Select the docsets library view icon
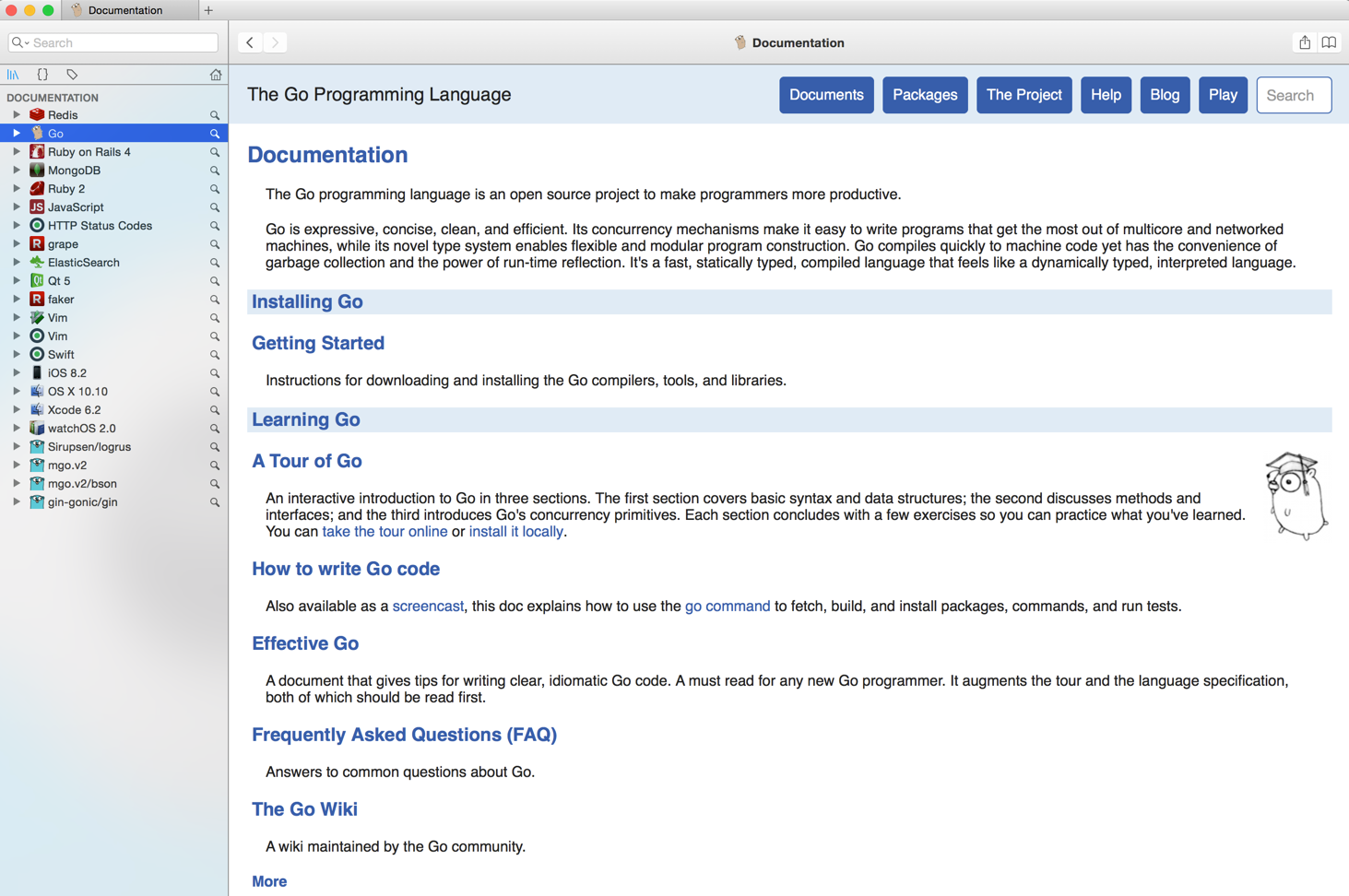Viewport: 1349px width, 896px height. (x=13, y=75)
